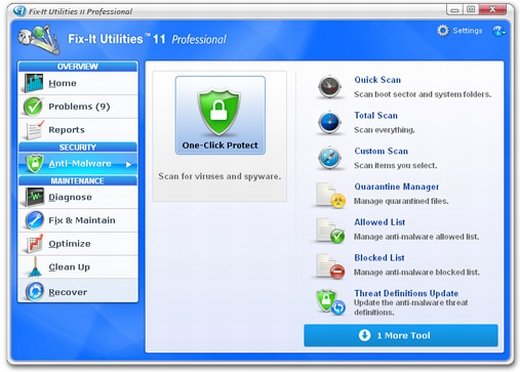Click the One-Click Protect button
Screen dimensions: 520x372
coord(220,115)
